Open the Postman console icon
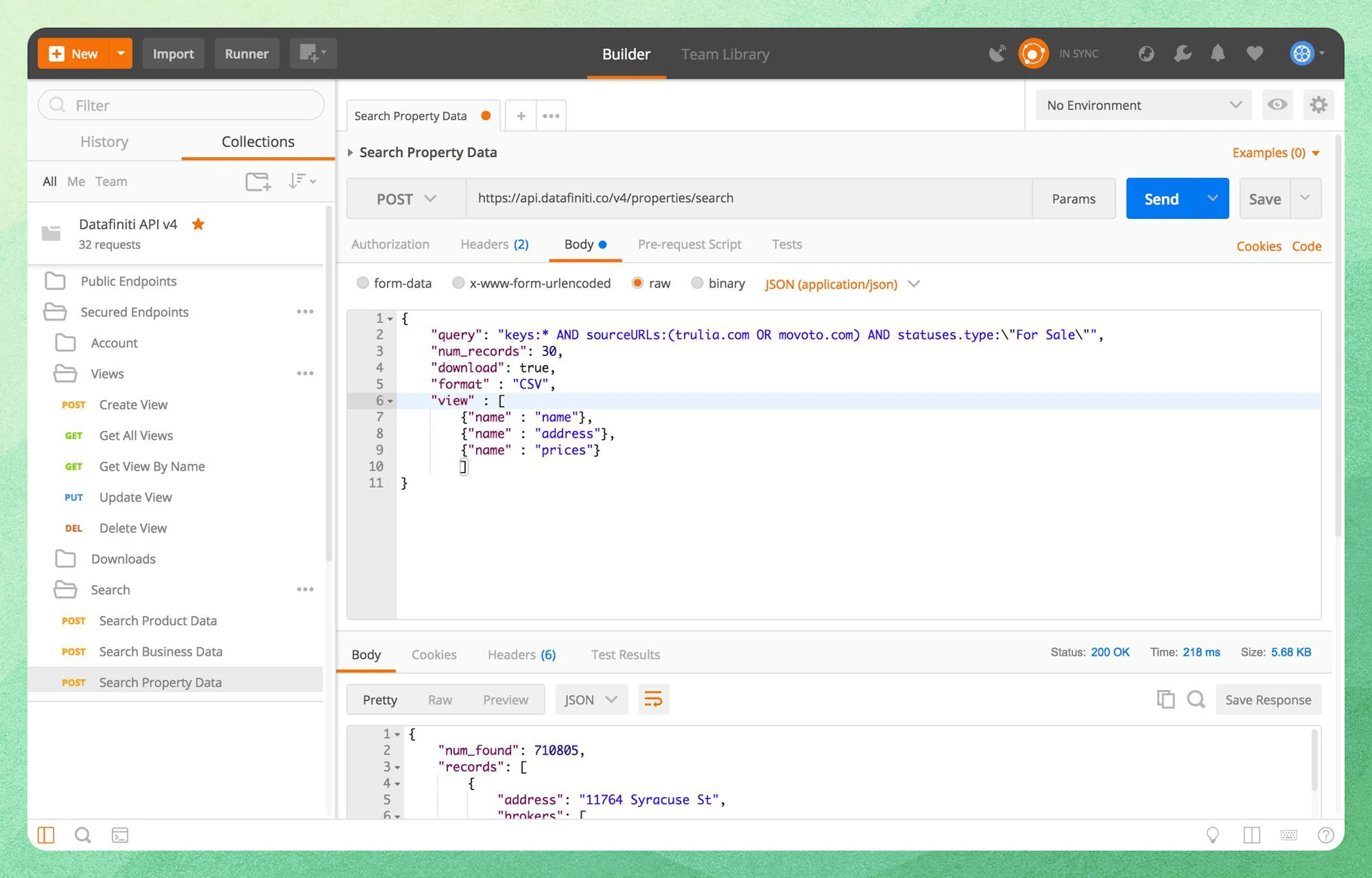Screen dimensions: 1372x878 (x=120, y=835)
